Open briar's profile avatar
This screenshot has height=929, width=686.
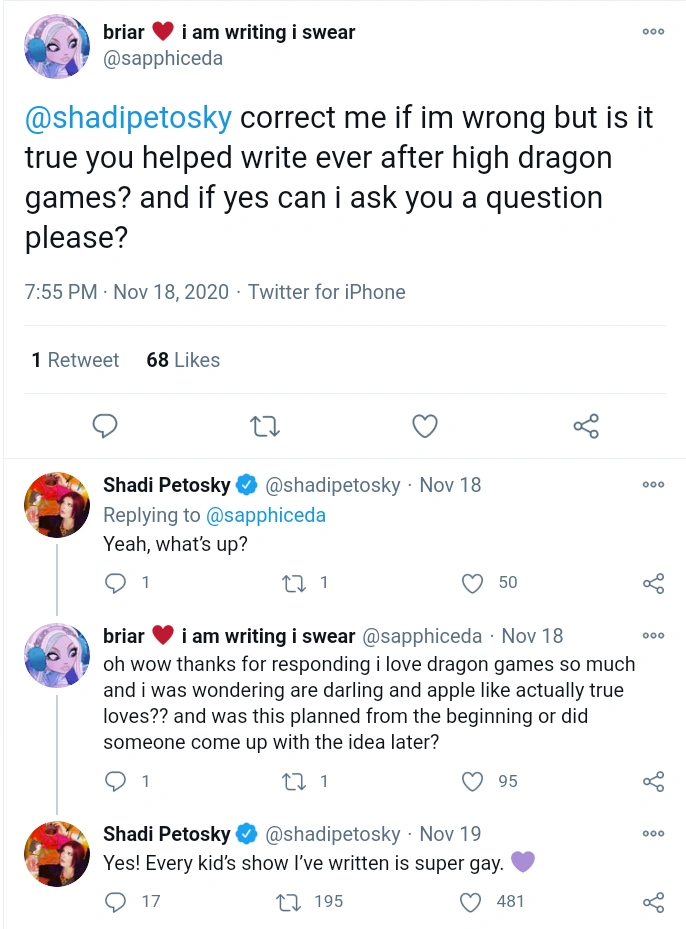tap(55, 46)
